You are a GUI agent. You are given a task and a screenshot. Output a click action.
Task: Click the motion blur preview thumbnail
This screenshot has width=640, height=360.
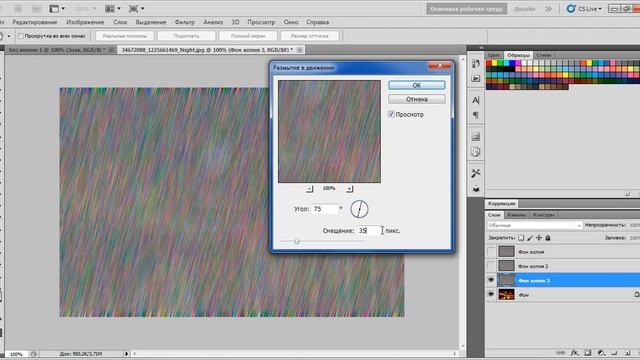(329, 131)
